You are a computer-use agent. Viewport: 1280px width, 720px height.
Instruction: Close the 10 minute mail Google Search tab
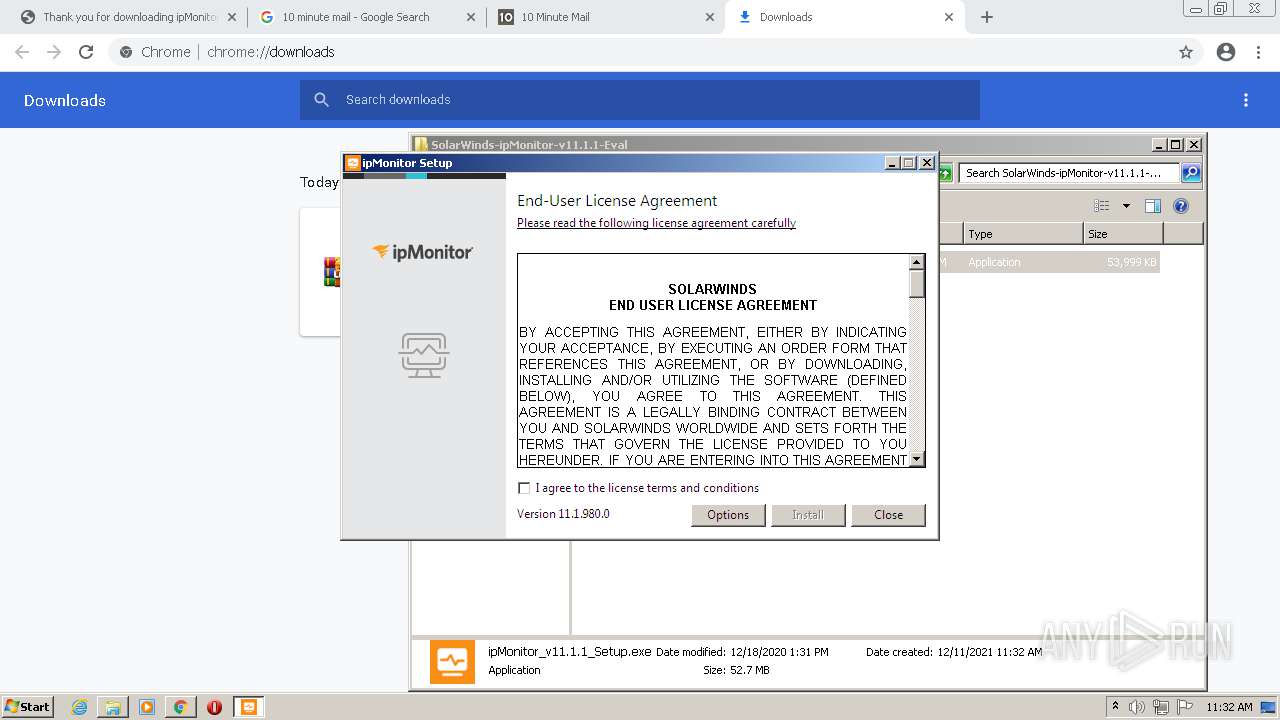coord(470,17)
